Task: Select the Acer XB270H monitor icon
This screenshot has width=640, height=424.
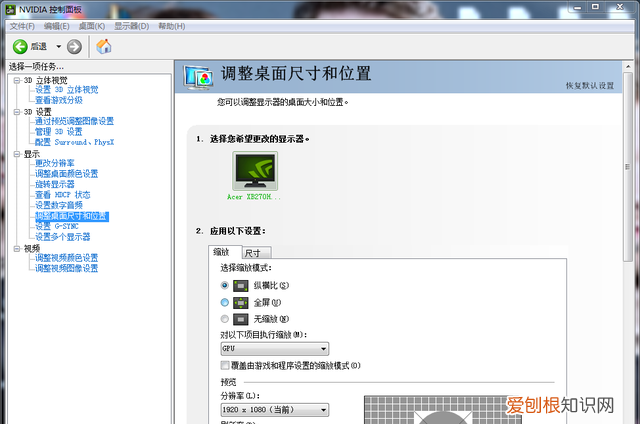Action: coord(255,171)
